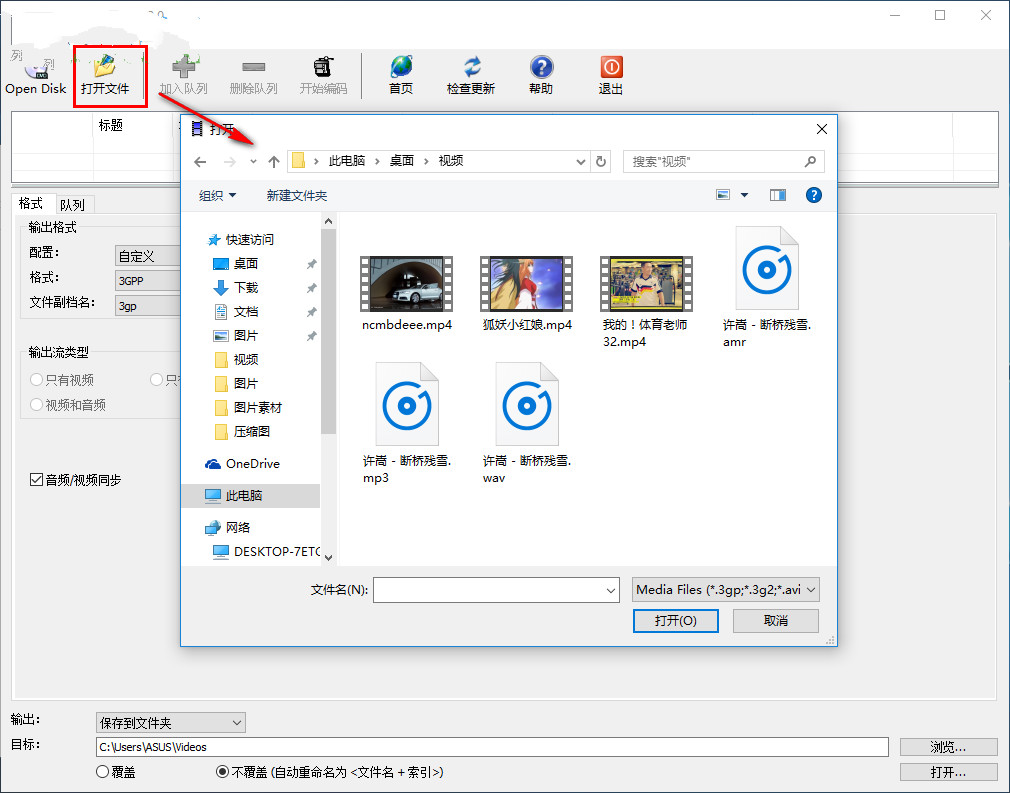Select the 许嵩 - 断桥残雪.mp3 file

pyautogui.click(x=406, y=423)
